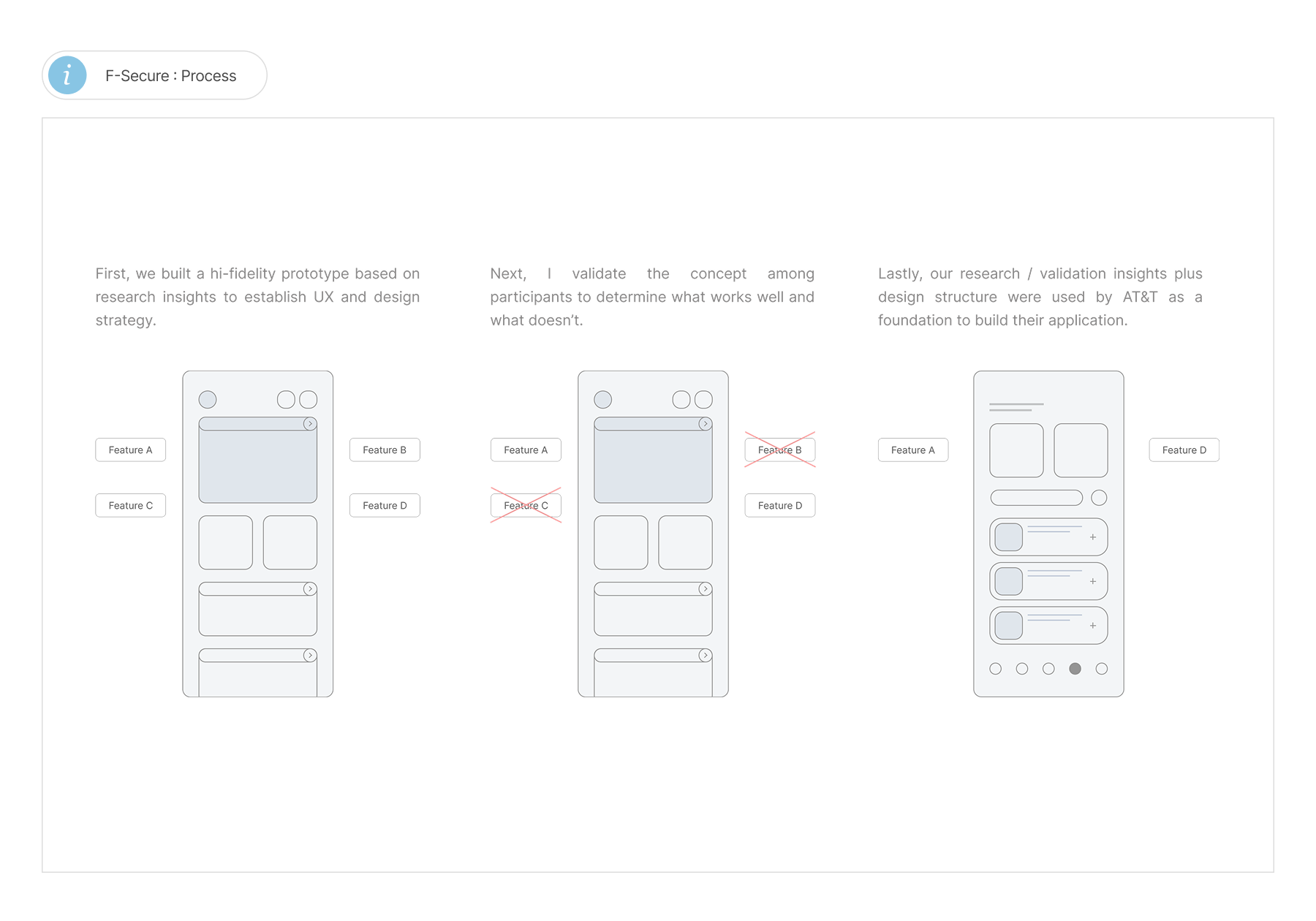Click the avatar circle in the first wireframe phone
Viewport: 1316px width, 921px height.
208,399
